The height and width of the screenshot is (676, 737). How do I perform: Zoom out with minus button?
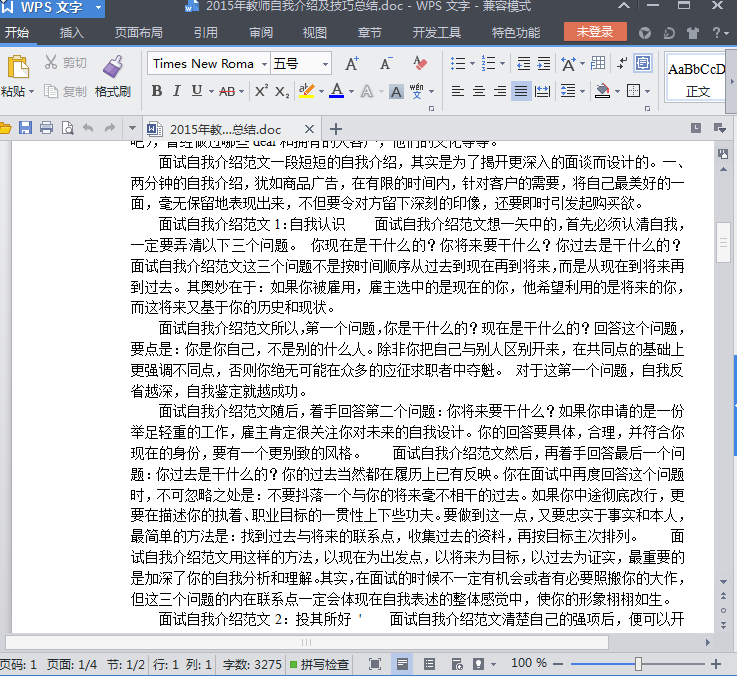click(558, 664)
